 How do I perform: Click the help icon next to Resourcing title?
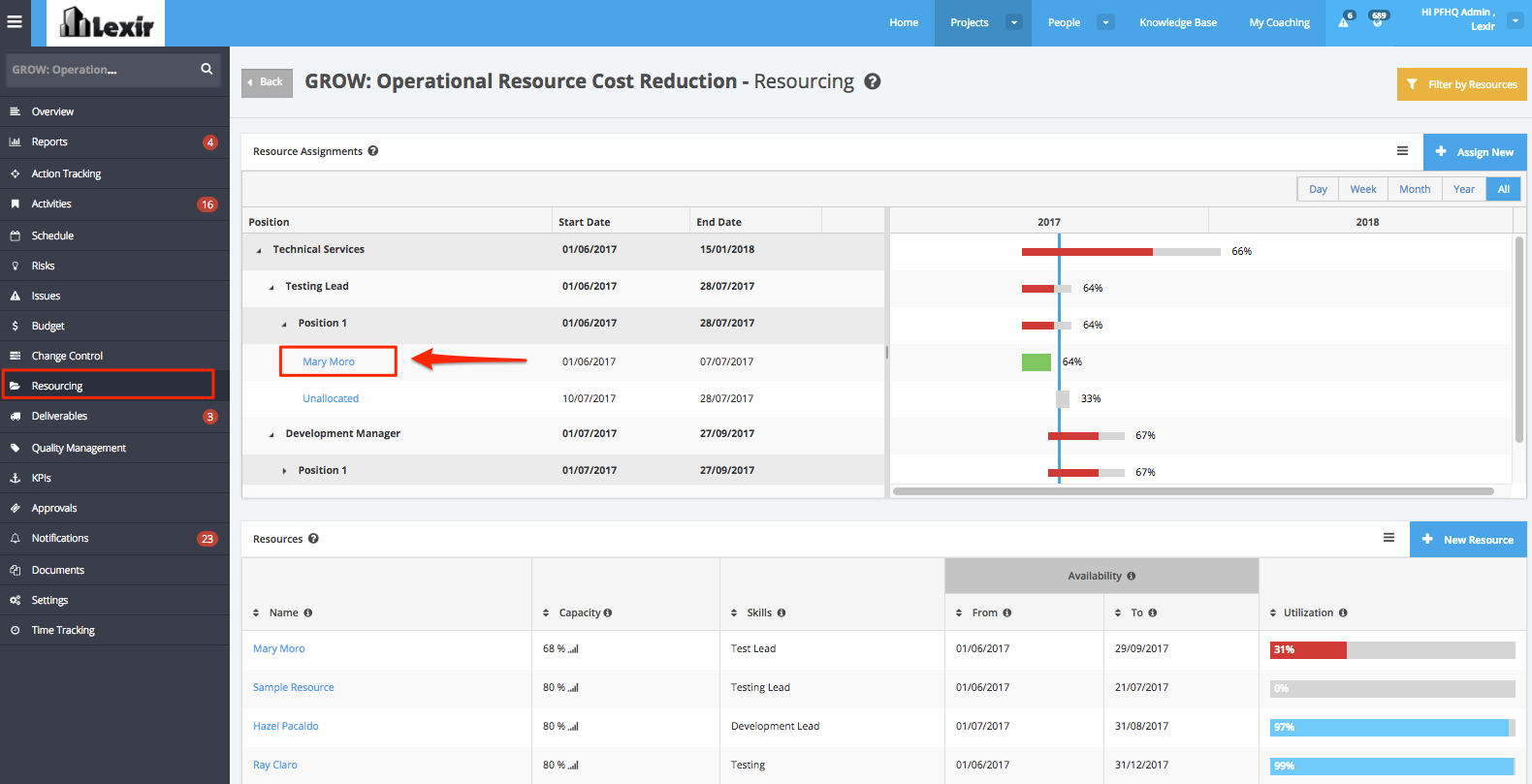tap(873, 81)
